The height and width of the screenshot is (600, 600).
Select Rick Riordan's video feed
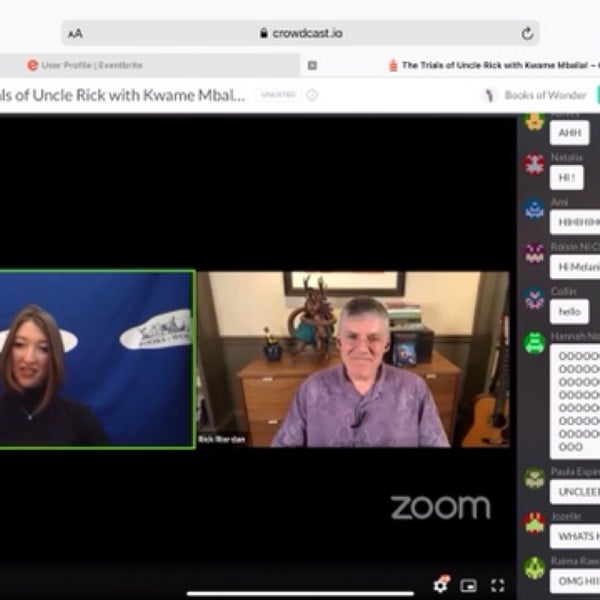(x=353, y=358)
